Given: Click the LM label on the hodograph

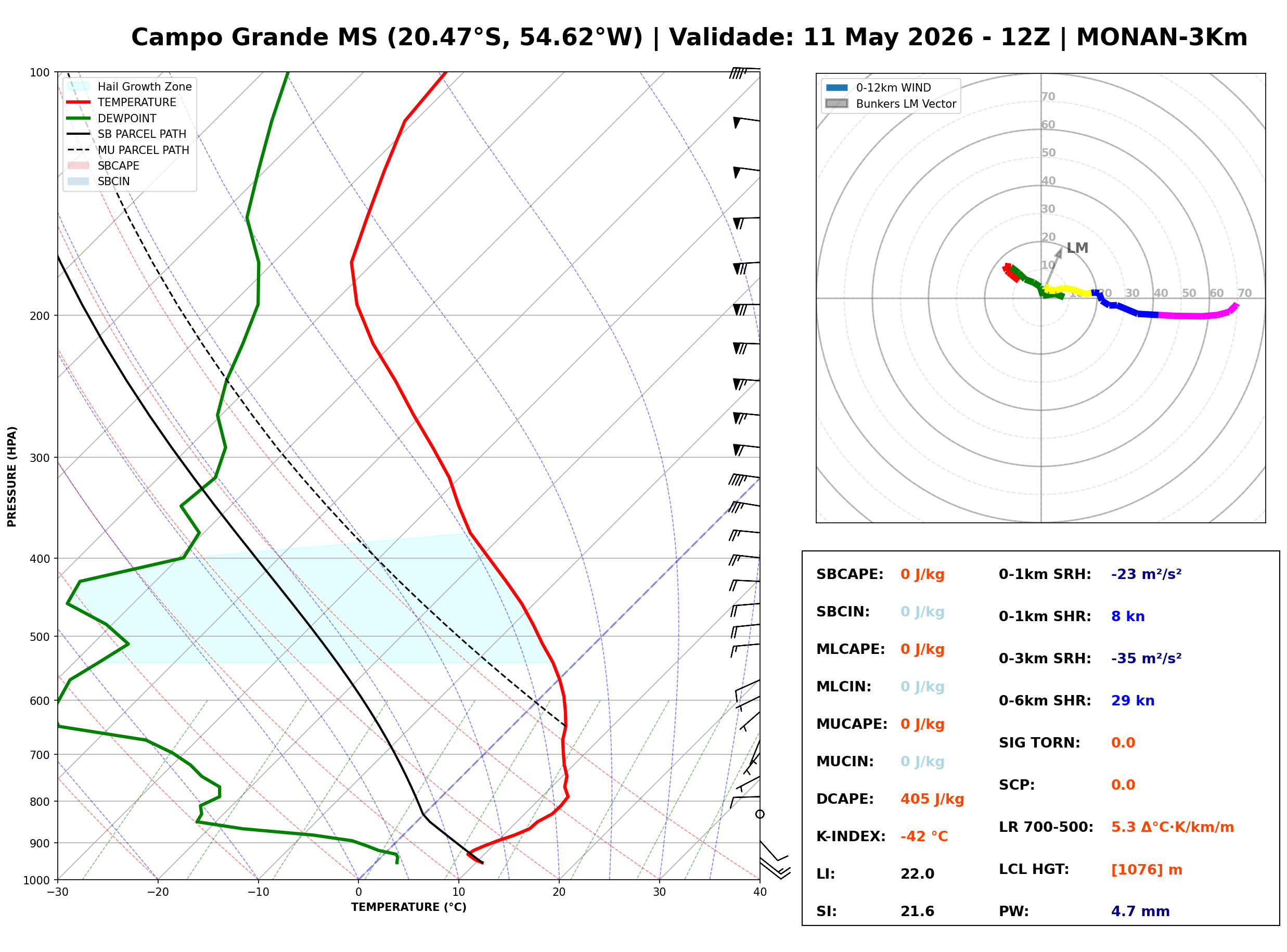Looking at the screenshot, I should pyautogui.click(x=1077, y=248).
